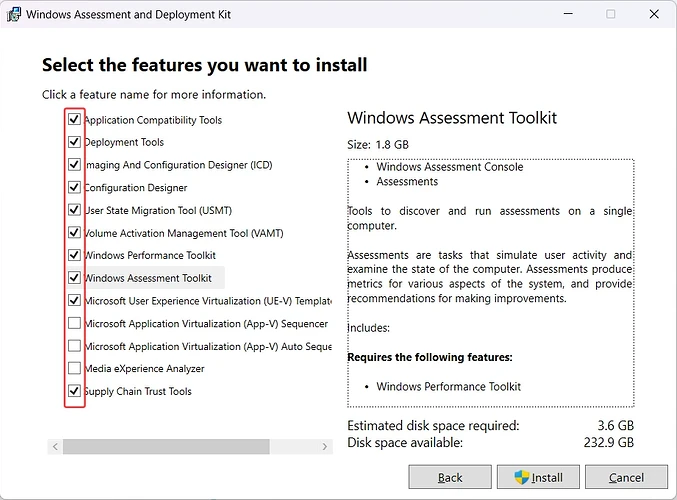Select the Windows Assessment Toolkit feature name
Screen dimensions: 677x500
[148, 278]
